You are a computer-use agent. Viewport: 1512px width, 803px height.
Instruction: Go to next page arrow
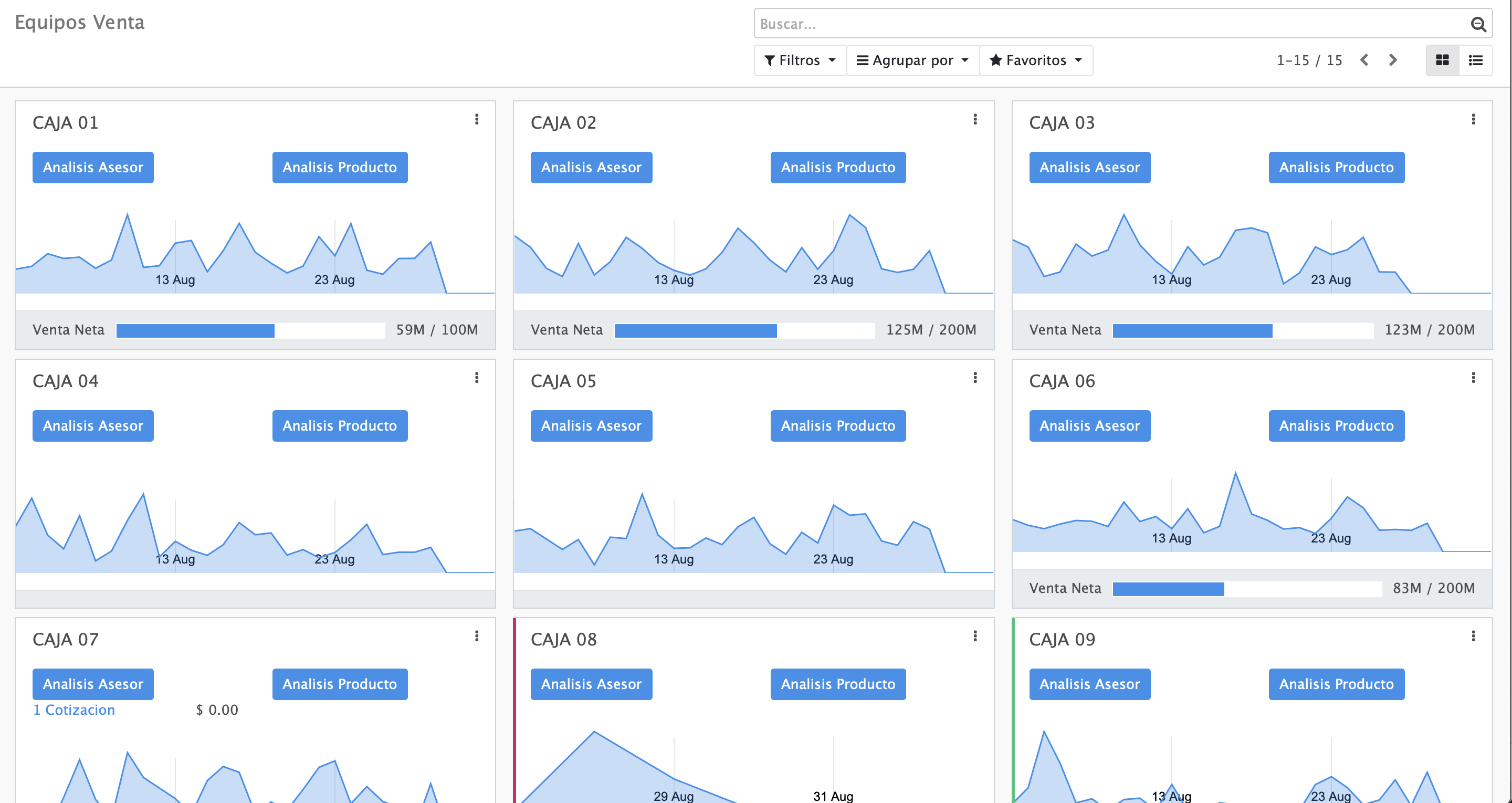[1393, 60]
